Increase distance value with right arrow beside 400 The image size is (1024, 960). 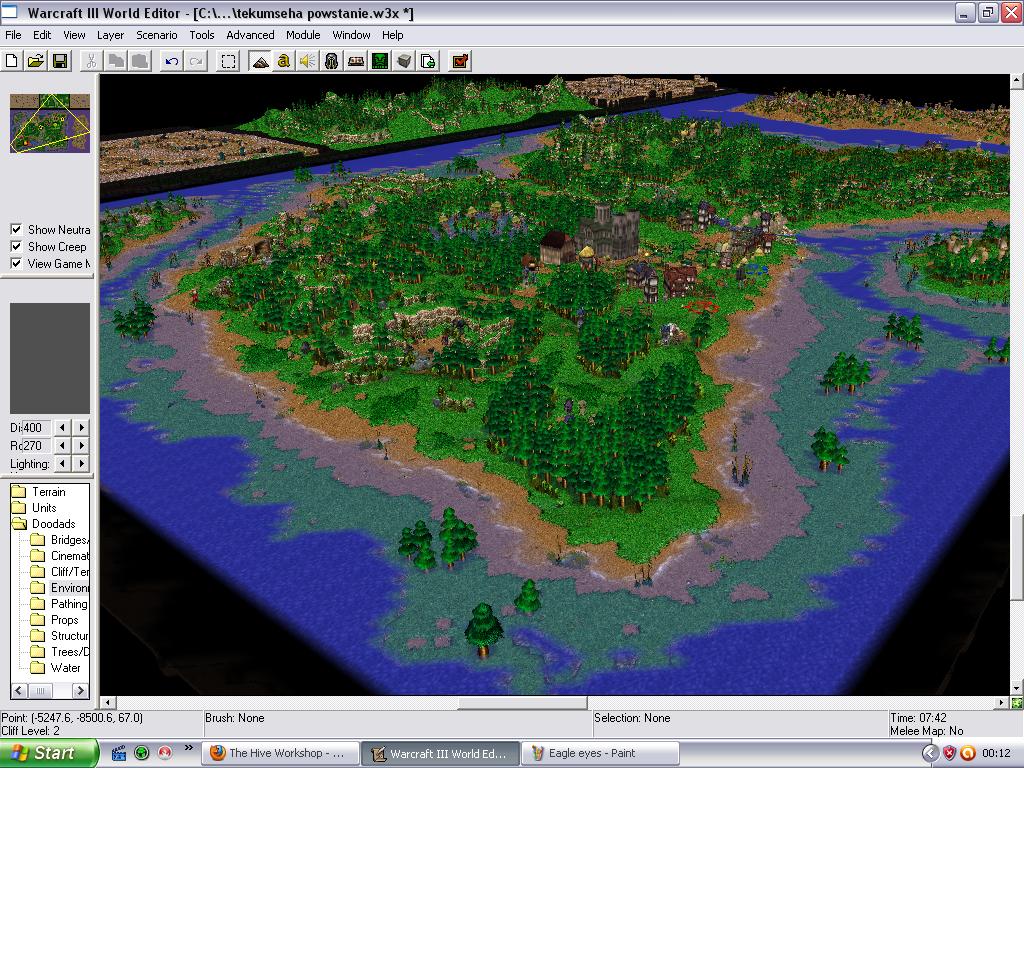[x=82, y=428]
